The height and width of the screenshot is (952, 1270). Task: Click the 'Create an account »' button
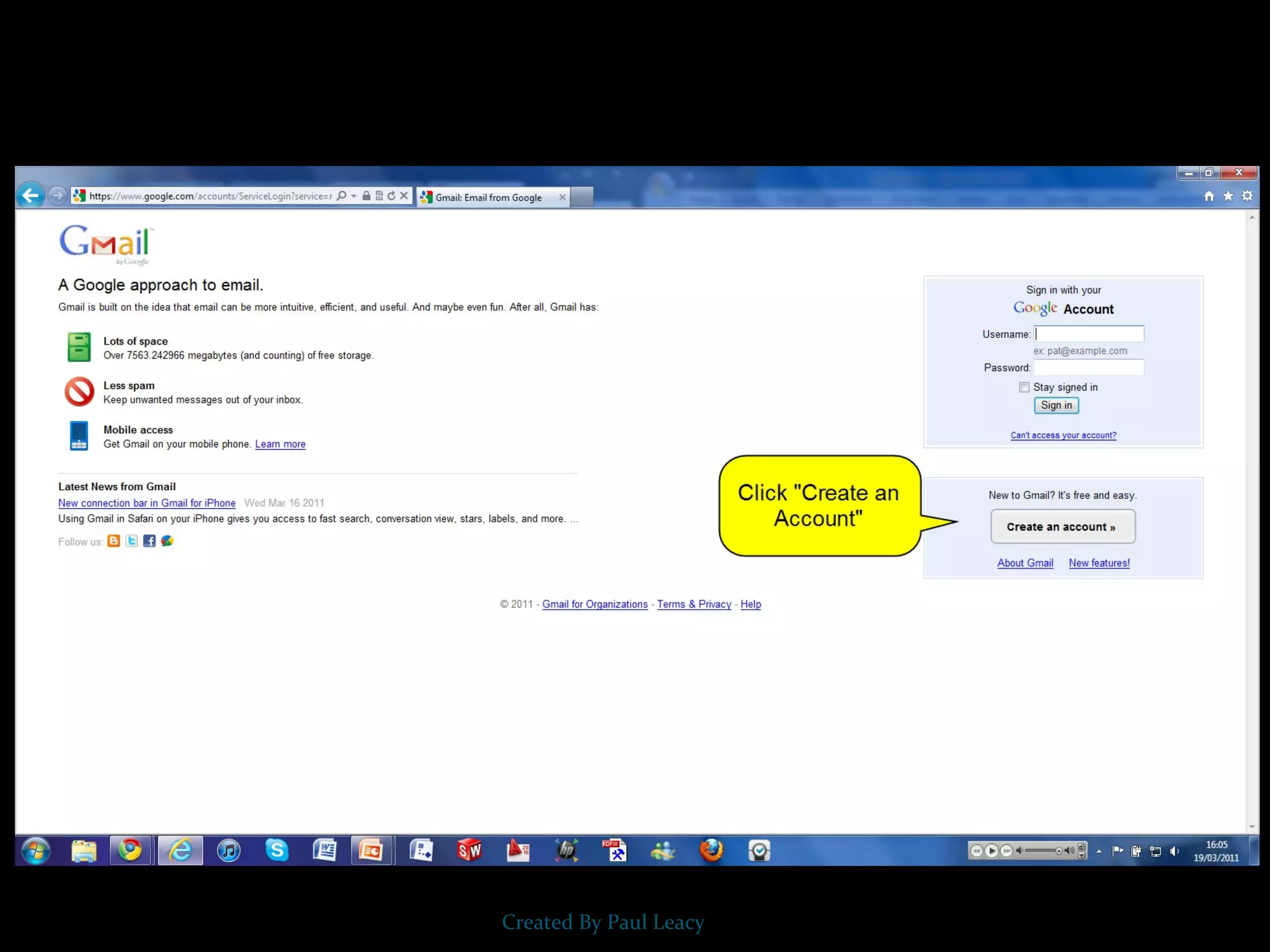1063,527
